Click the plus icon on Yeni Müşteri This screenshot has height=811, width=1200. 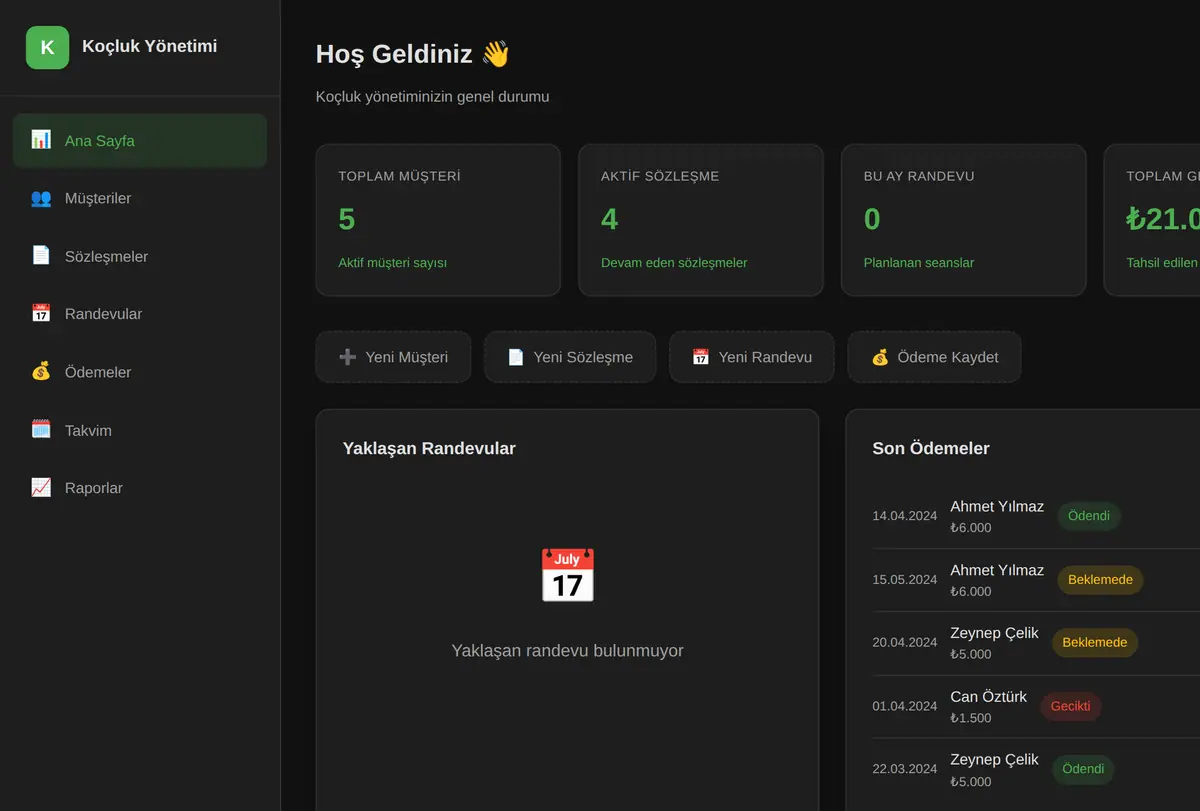(x=348, y=357)
